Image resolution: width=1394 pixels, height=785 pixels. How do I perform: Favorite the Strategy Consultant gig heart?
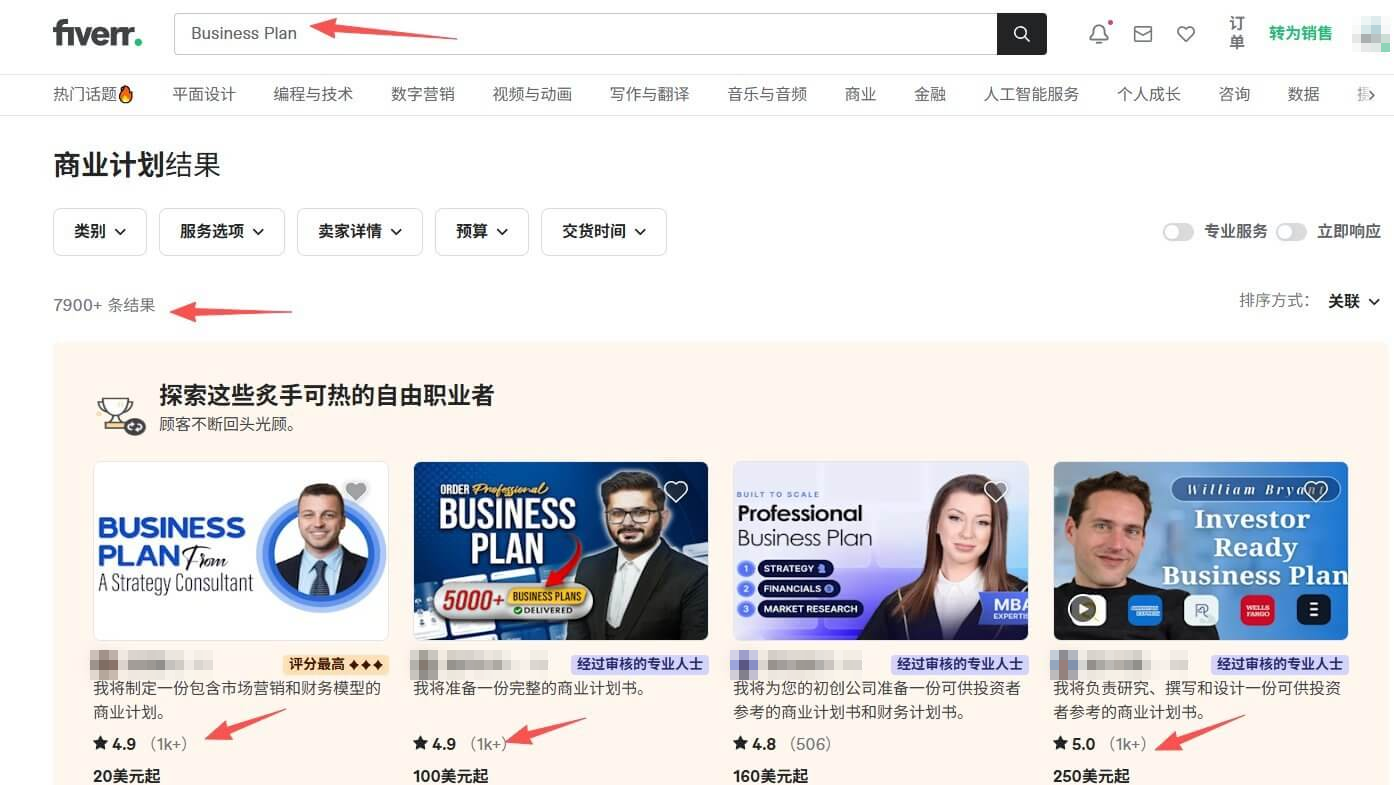[x=356, y=490]
